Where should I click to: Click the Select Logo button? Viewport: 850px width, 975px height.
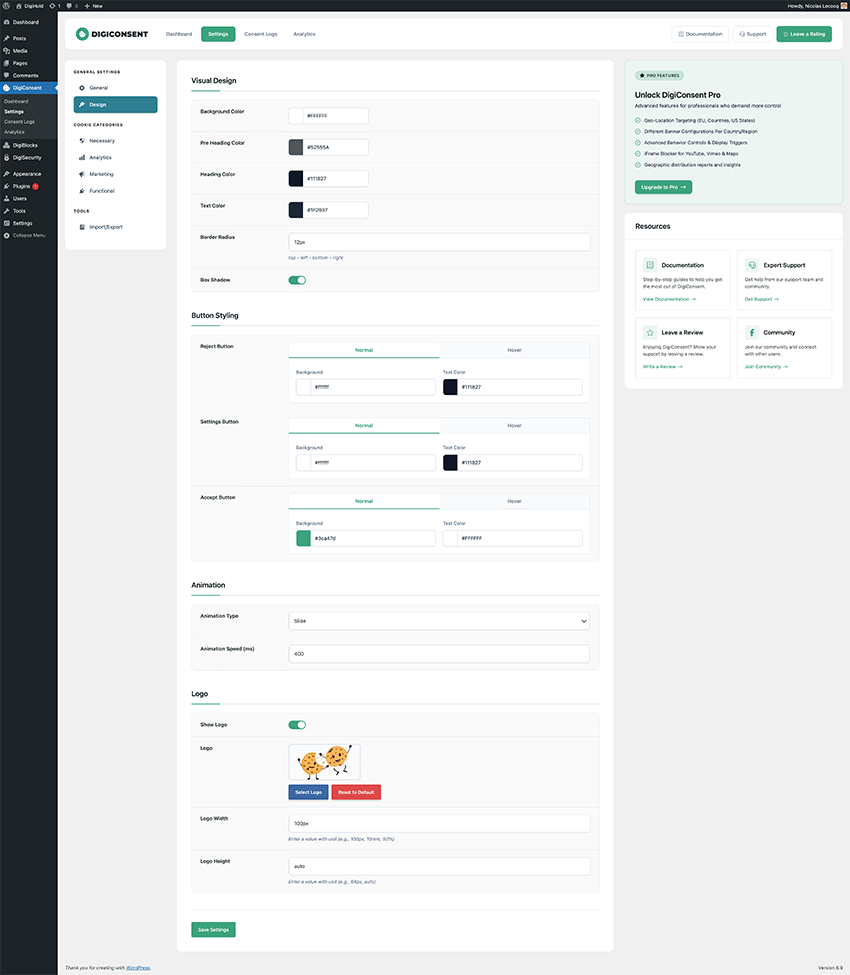[308, 792]
